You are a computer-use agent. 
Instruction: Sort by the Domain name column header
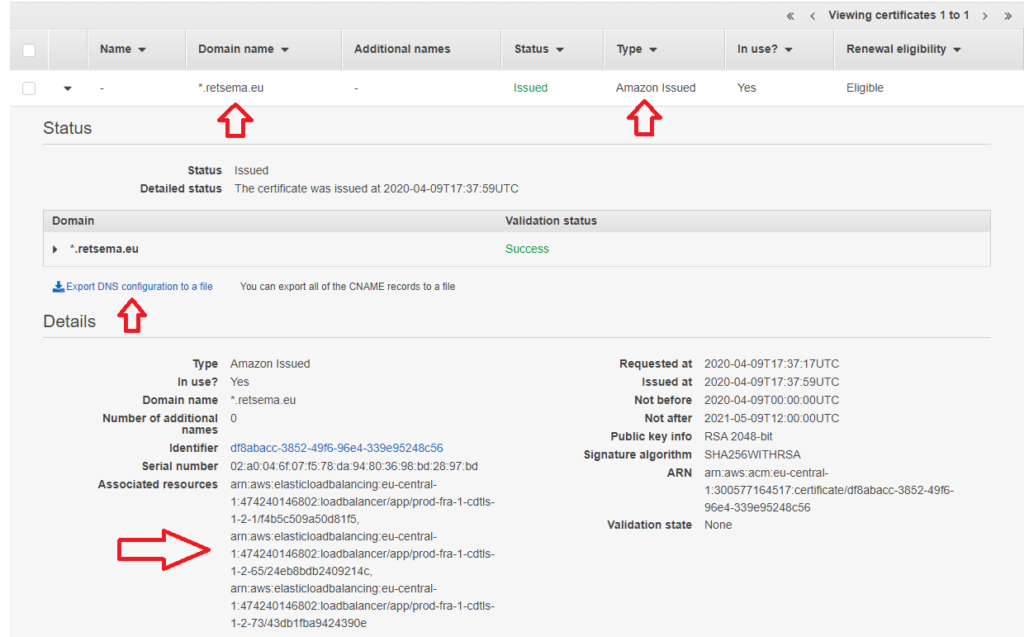point(243,49)
